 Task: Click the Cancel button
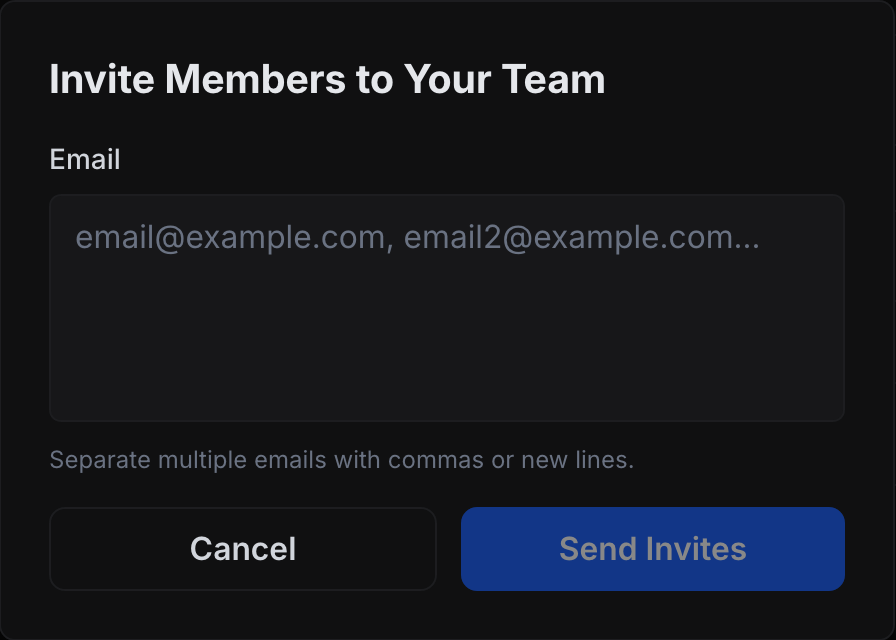pyautogui.click(x=243, y=549)
